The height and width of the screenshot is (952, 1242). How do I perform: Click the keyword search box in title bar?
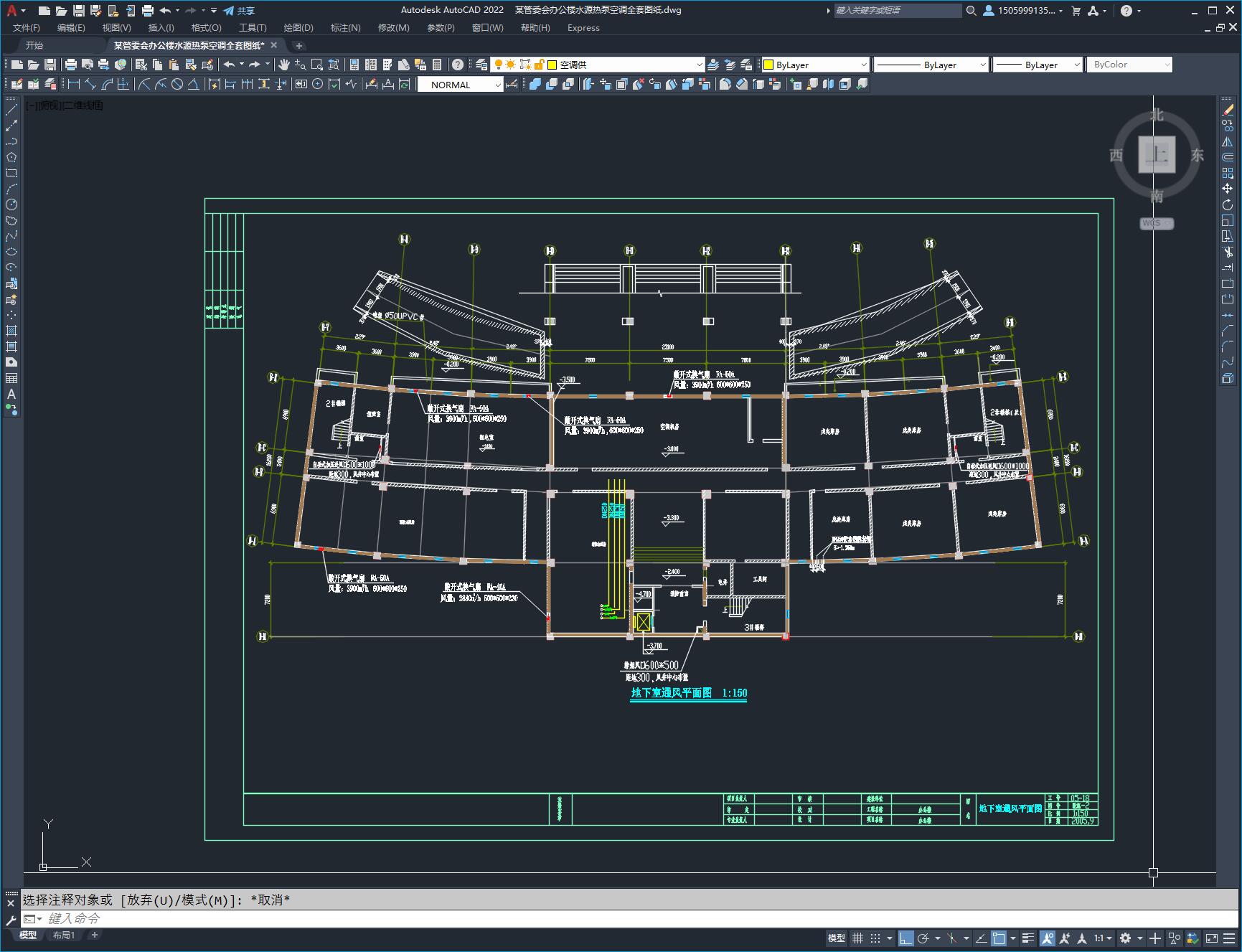898,11
